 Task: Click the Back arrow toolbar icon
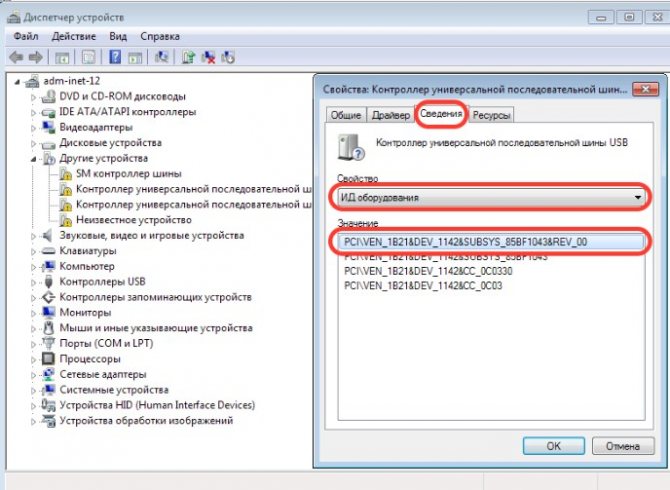click(16, 57)
